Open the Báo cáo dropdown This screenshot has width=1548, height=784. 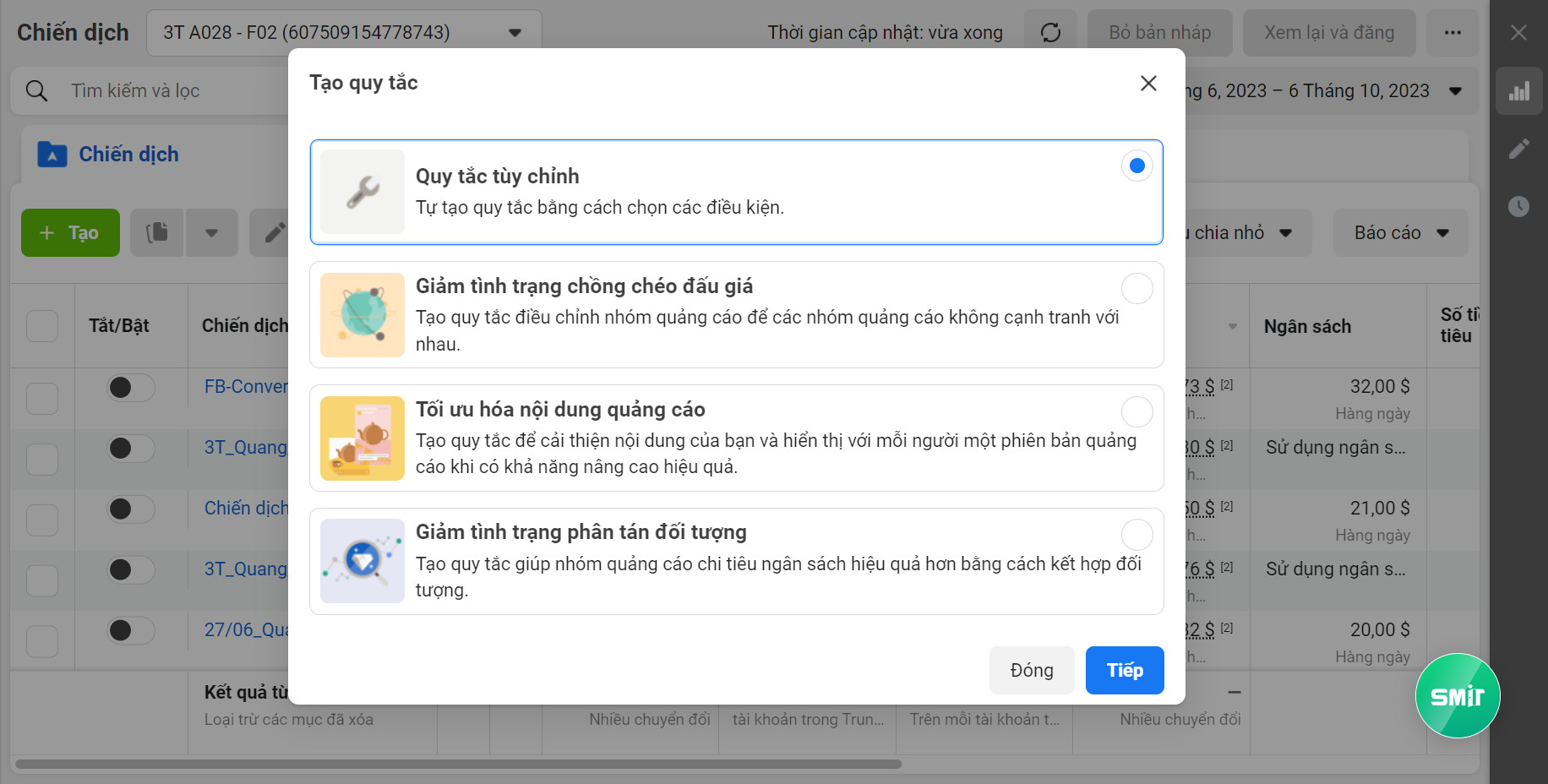1401,232
